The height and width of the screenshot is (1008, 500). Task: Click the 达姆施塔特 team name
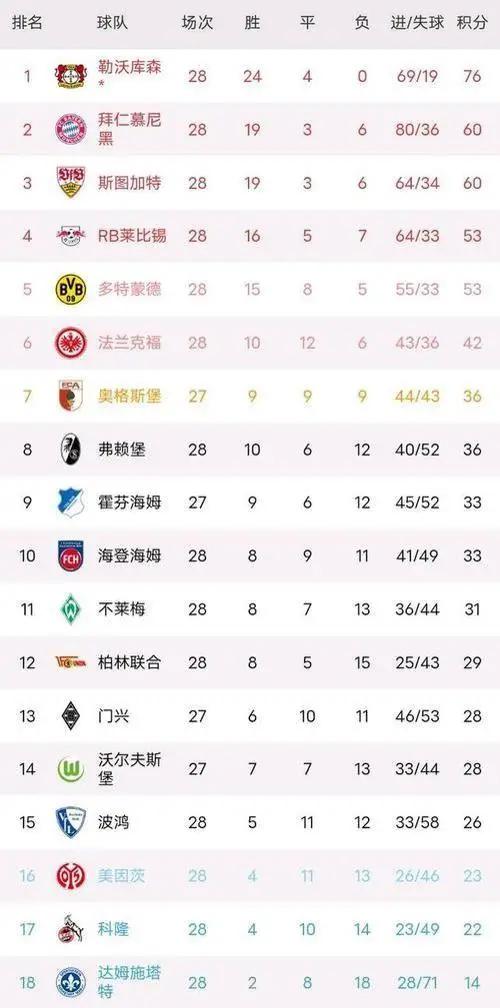[x=129, y=981]
